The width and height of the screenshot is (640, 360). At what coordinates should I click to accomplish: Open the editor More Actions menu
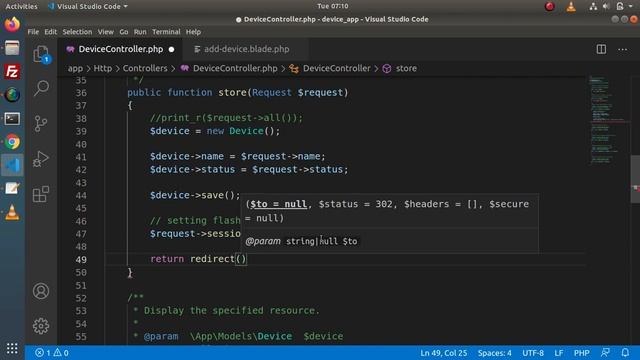click(622, 49)
